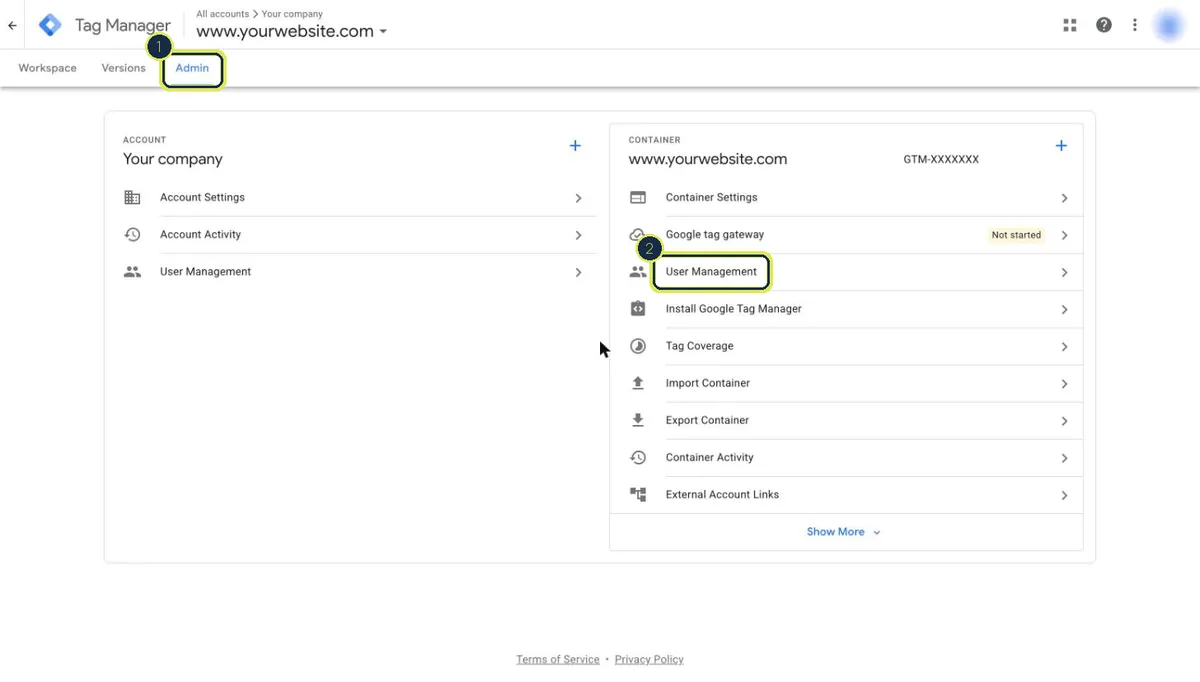Click the plus icon to create account
Viewport: 1200px width, 682px height.
click(575, 146)
